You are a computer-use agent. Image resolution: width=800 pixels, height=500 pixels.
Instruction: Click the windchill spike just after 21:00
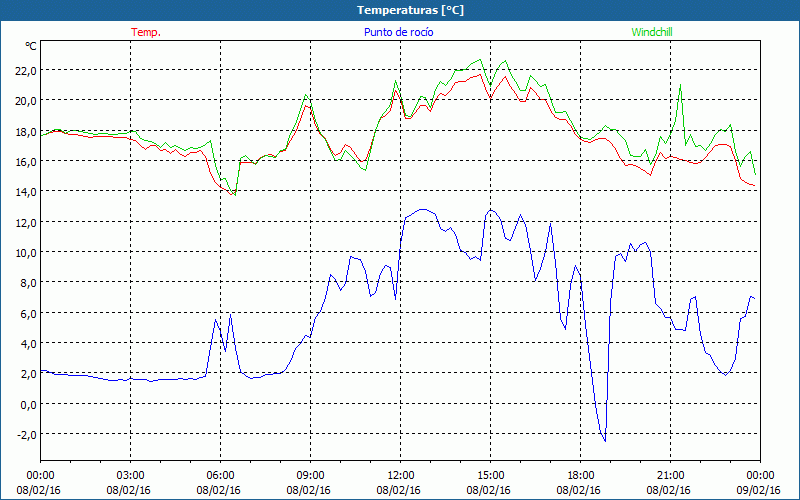[680, 85]
